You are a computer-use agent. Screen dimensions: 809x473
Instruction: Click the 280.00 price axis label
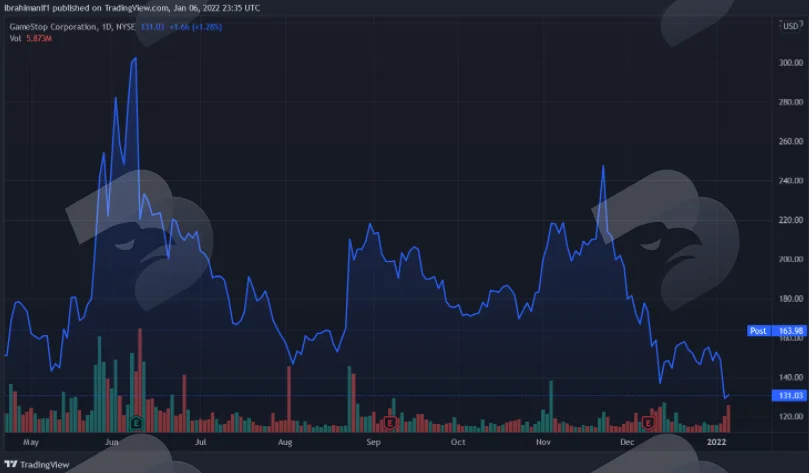790,102
